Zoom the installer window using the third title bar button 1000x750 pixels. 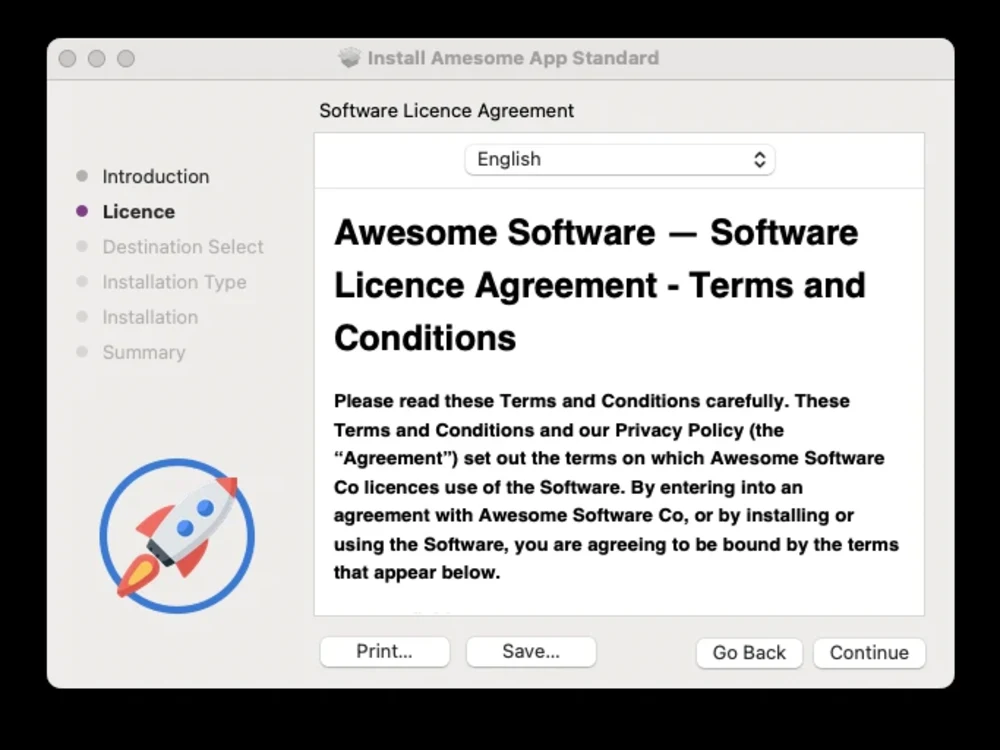coord(126,59)
